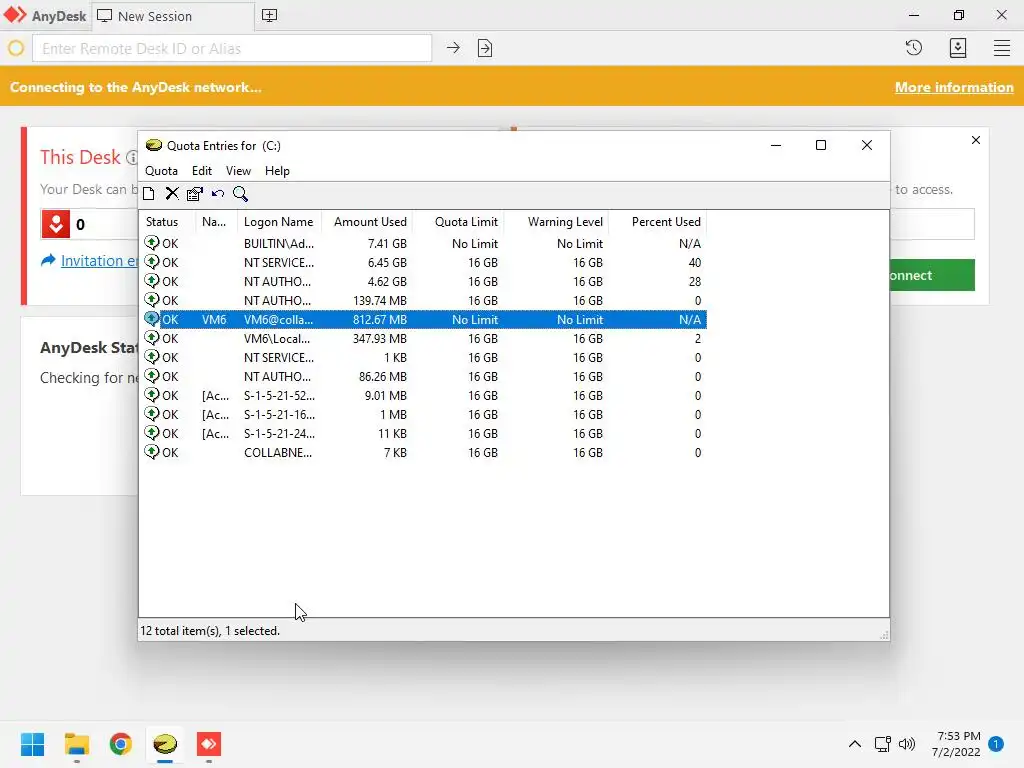The image size is (1024, 768).
Task: Select the NT SERVICE entry using 1 KB
Action: [x=423, y=357]
